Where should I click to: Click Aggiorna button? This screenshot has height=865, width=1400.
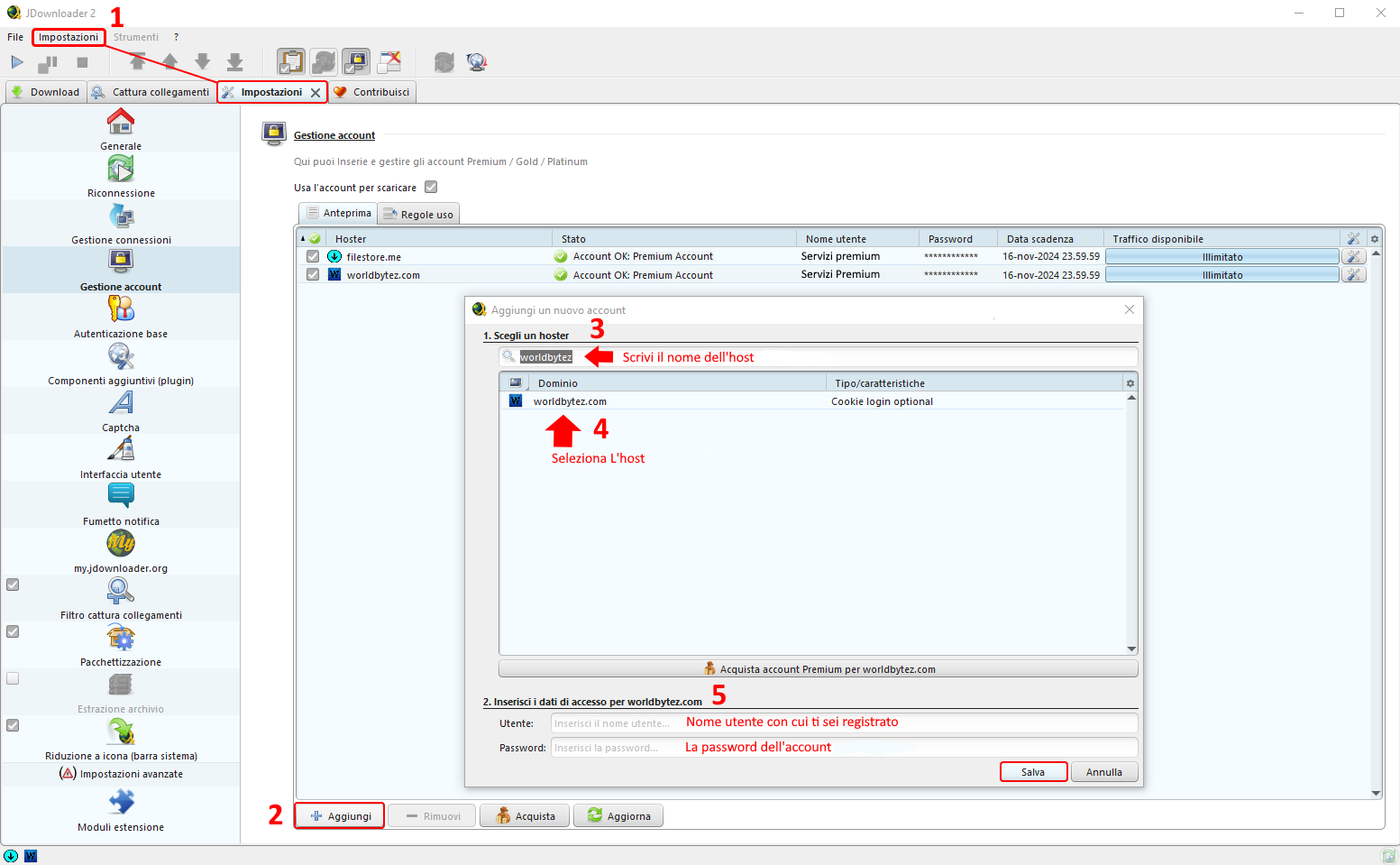tap(618, 815)
